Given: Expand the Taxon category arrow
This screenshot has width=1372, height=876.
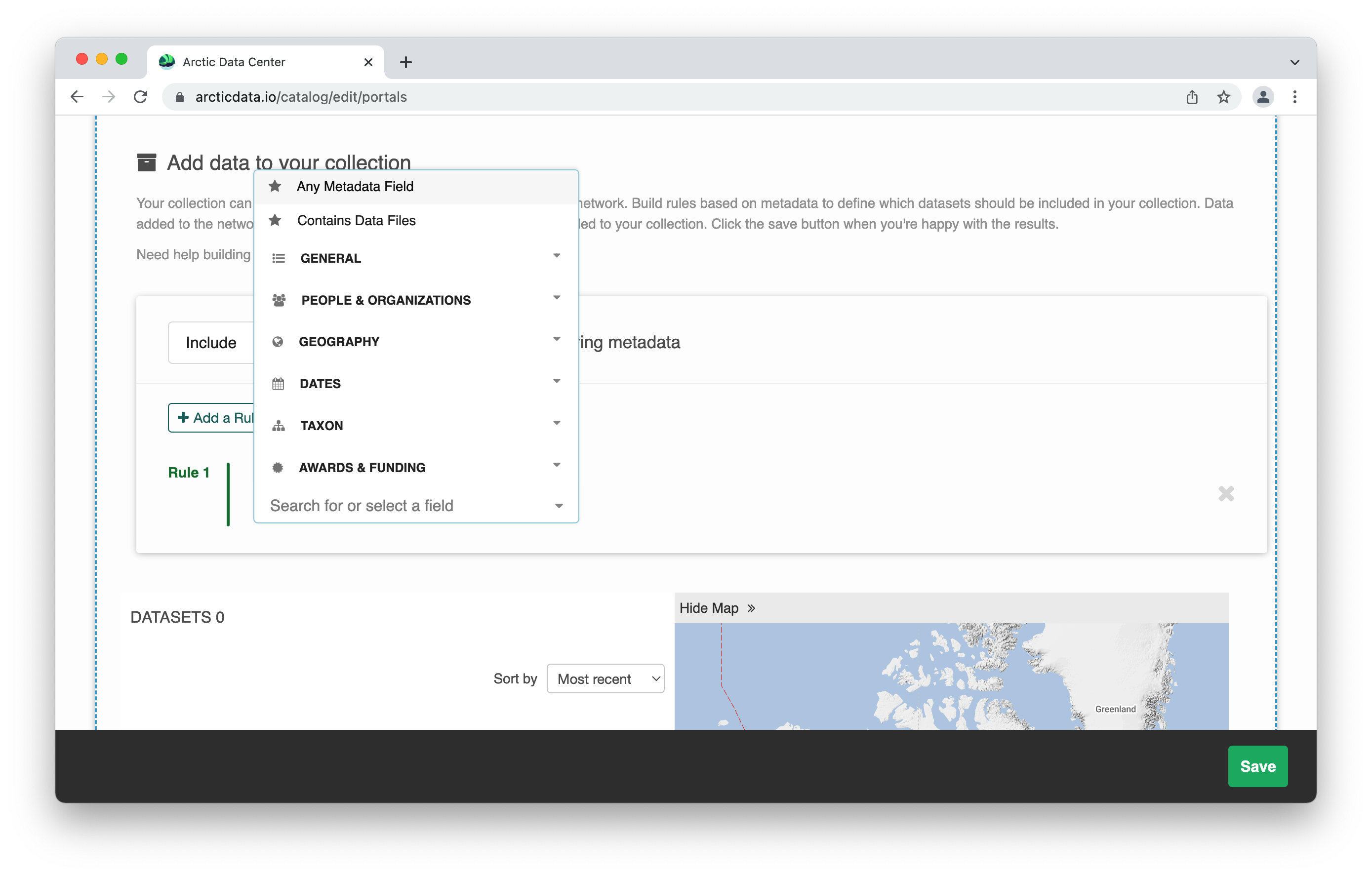Looking at the screenshot, I should pos(557,423).
